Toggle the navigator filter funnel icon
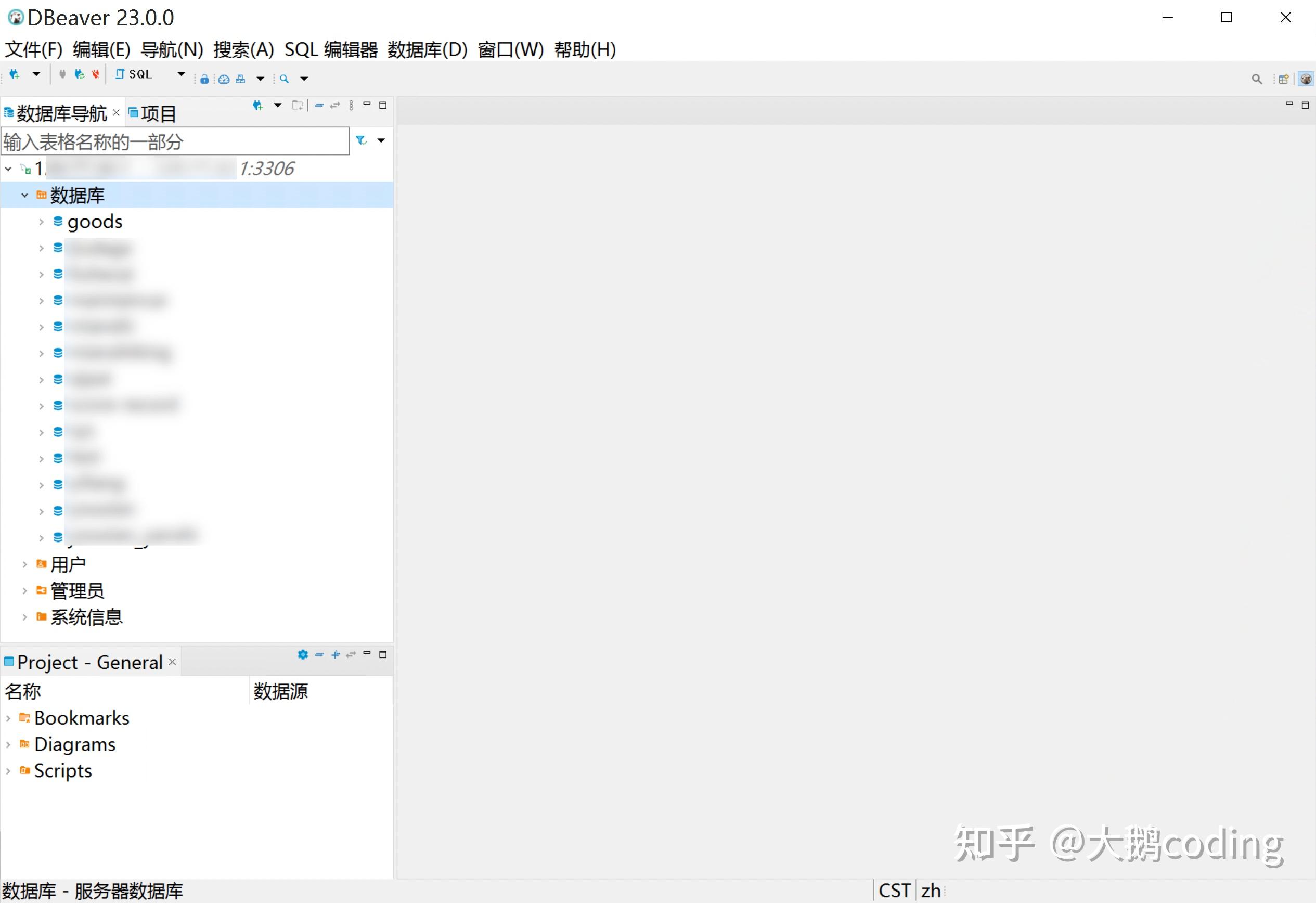Viewport: 1316px width, 903px height. point(360,140)
